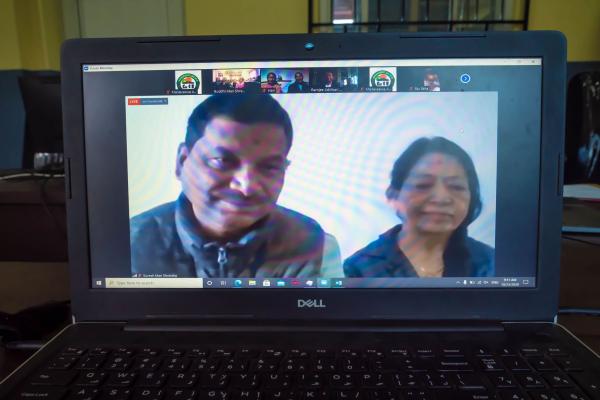Image resolution: width=600 pixels, height=400 pixels.
Task: Click the microphone icon in system tray
Action: (466, 283)
